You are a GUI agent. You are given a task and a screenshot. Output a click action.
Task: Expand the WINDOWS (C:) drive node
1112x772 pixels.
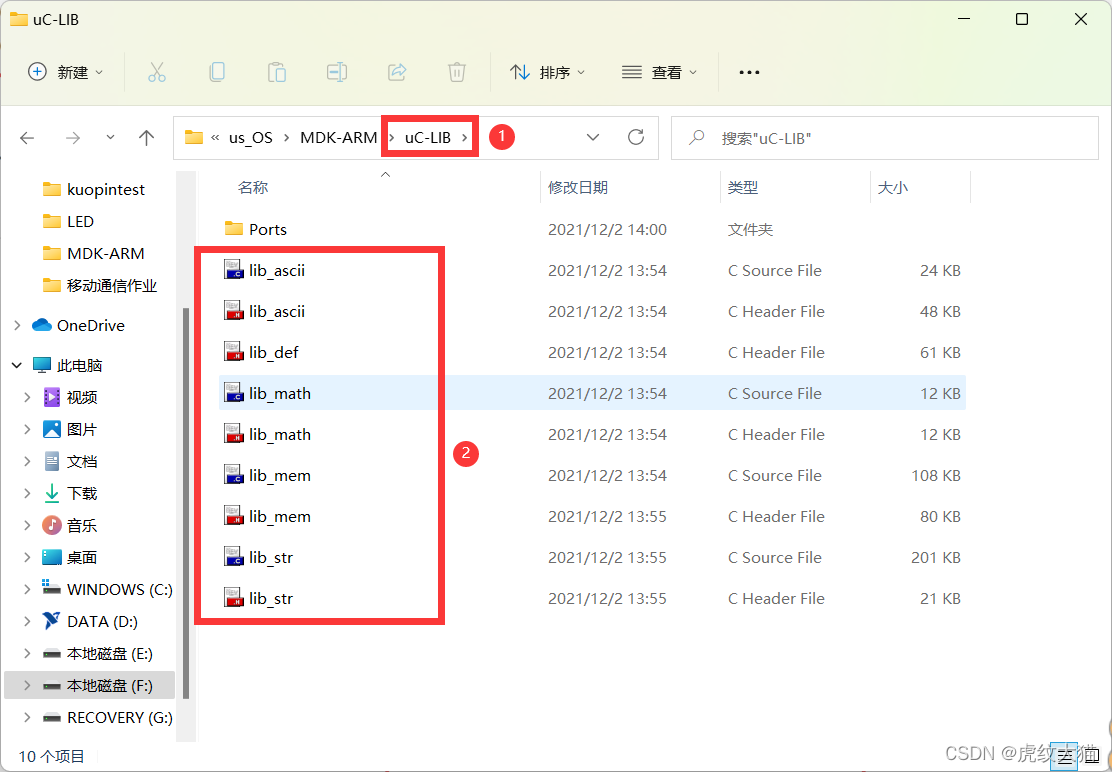(28, 589)
